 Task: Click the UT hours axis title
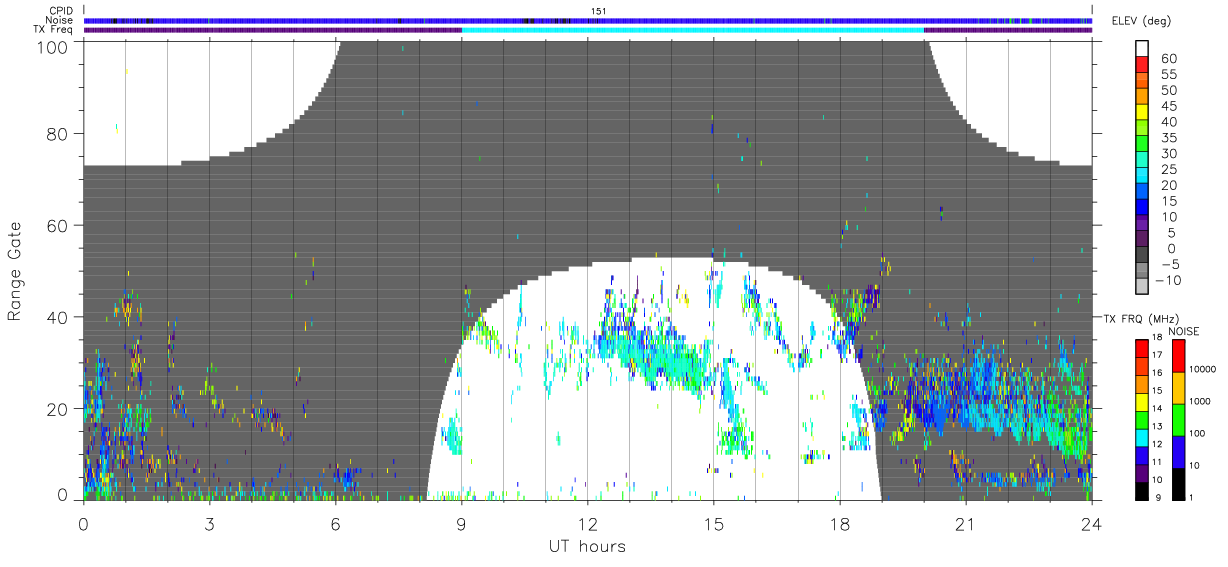587,546
